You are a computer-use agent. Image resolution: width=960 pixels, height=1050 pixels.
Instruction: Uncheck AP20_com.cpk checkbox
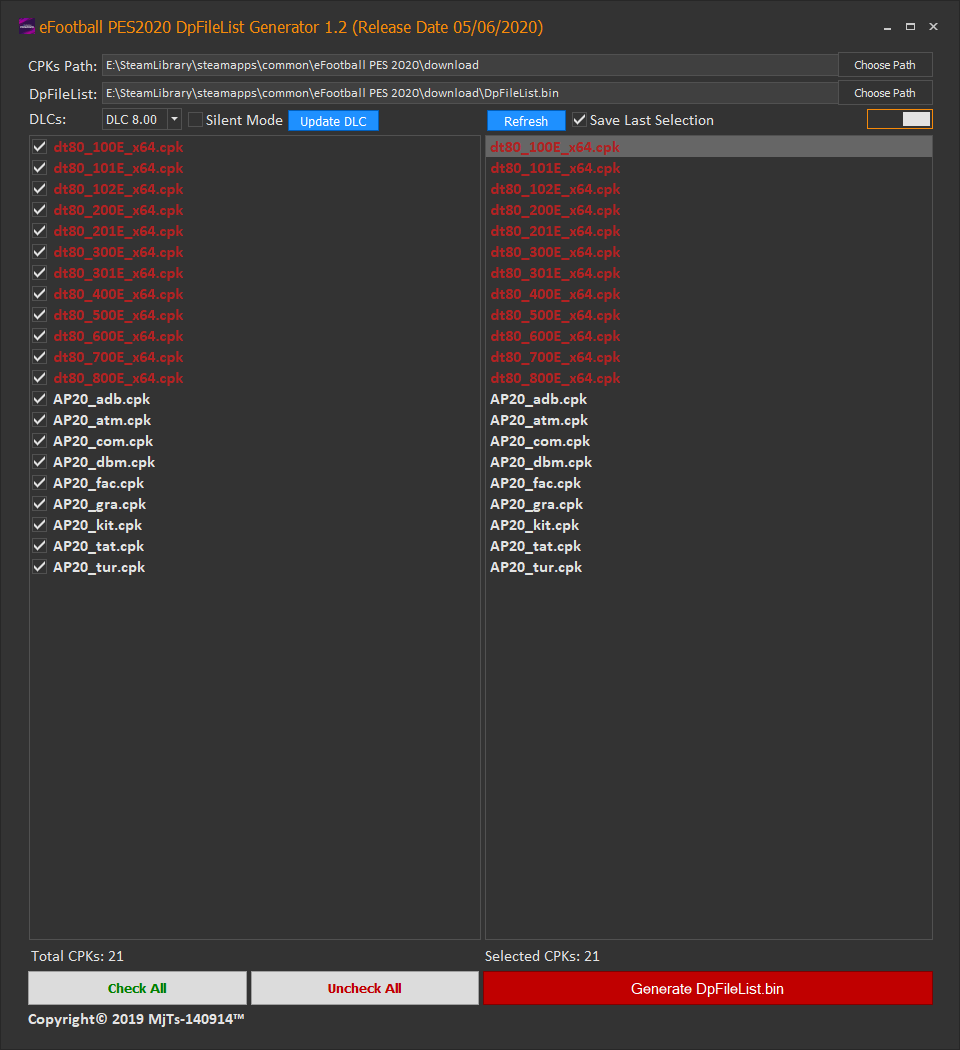pyautogui.click(x=39, y=441)
